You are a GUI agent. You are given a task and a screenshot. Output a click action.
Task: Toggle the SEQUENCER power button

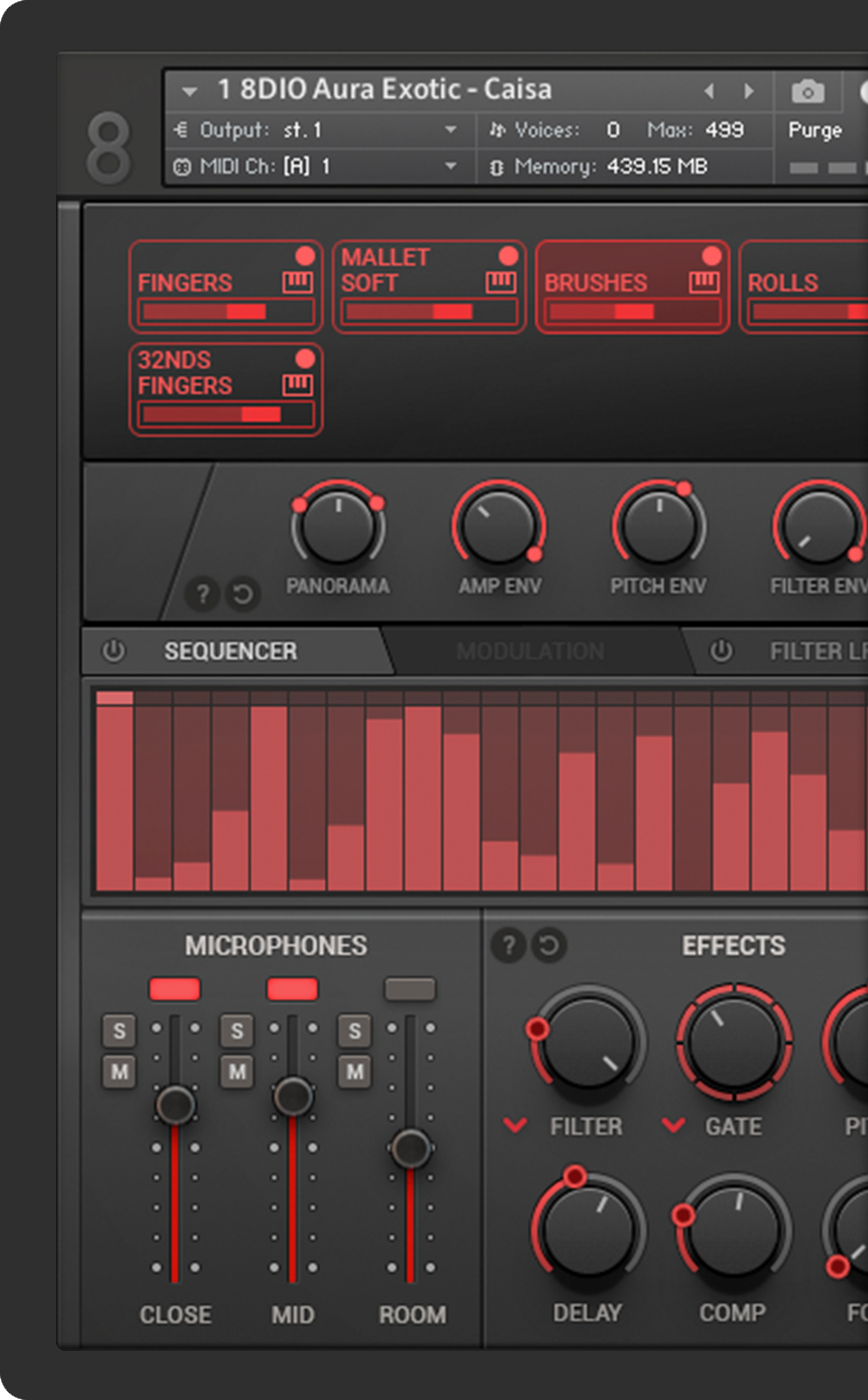click(113, 651)
